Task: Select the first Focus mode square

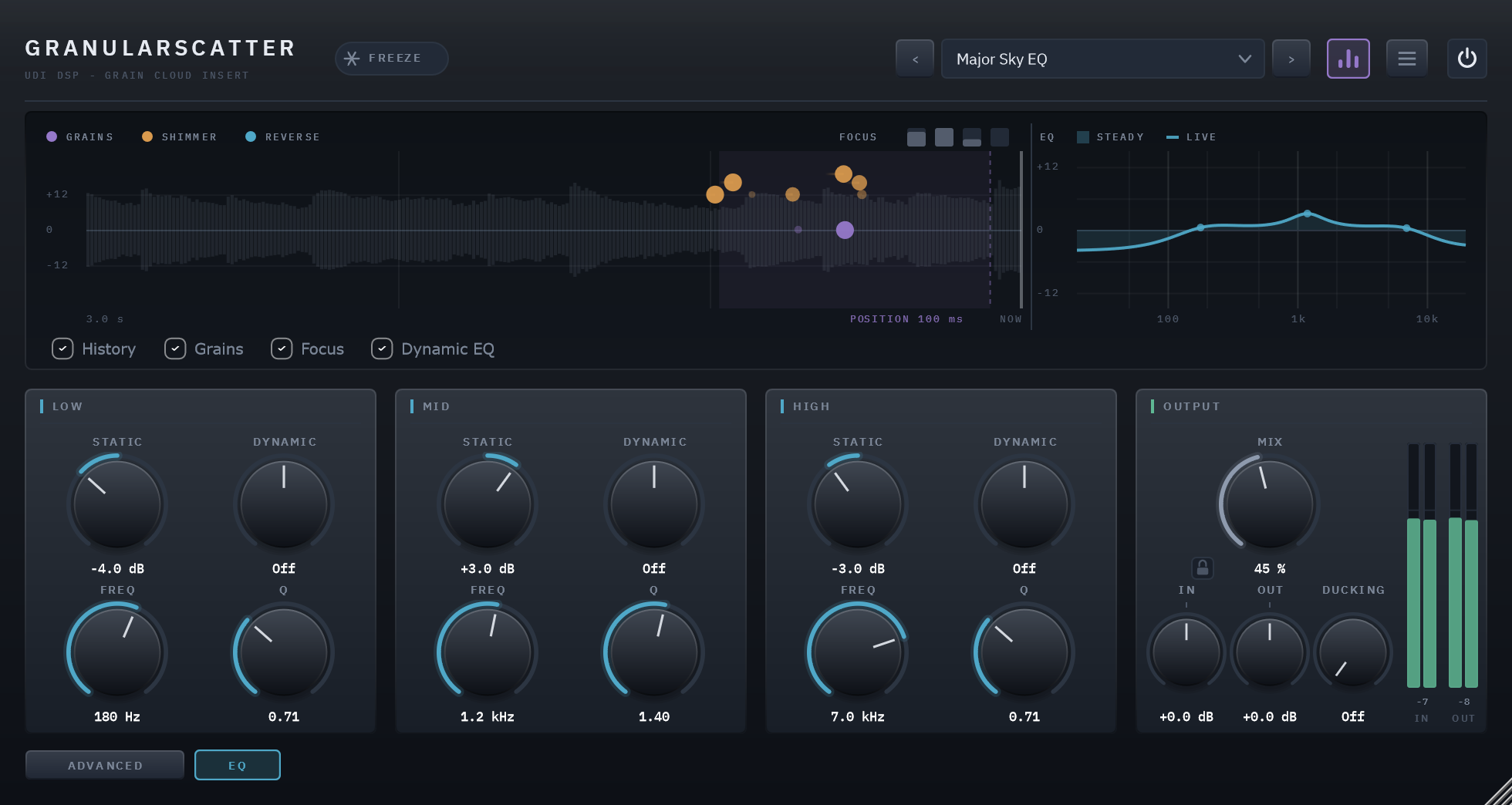Action: [x=916, y=137]
